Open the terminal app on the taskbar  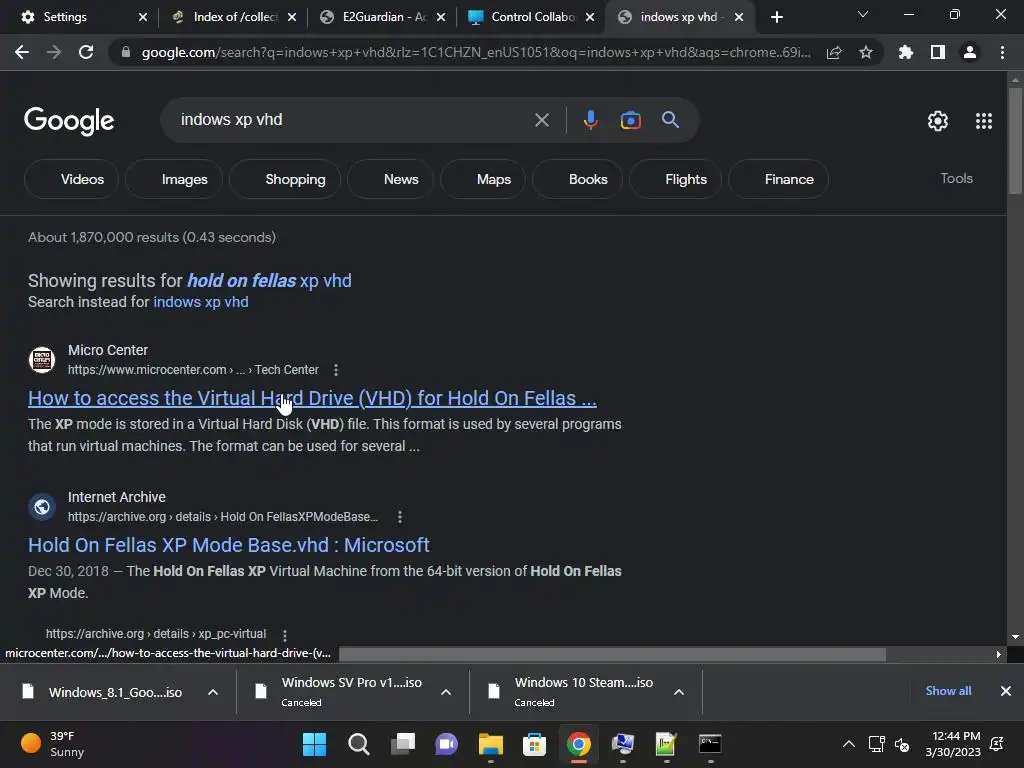[x=710, y=744]
